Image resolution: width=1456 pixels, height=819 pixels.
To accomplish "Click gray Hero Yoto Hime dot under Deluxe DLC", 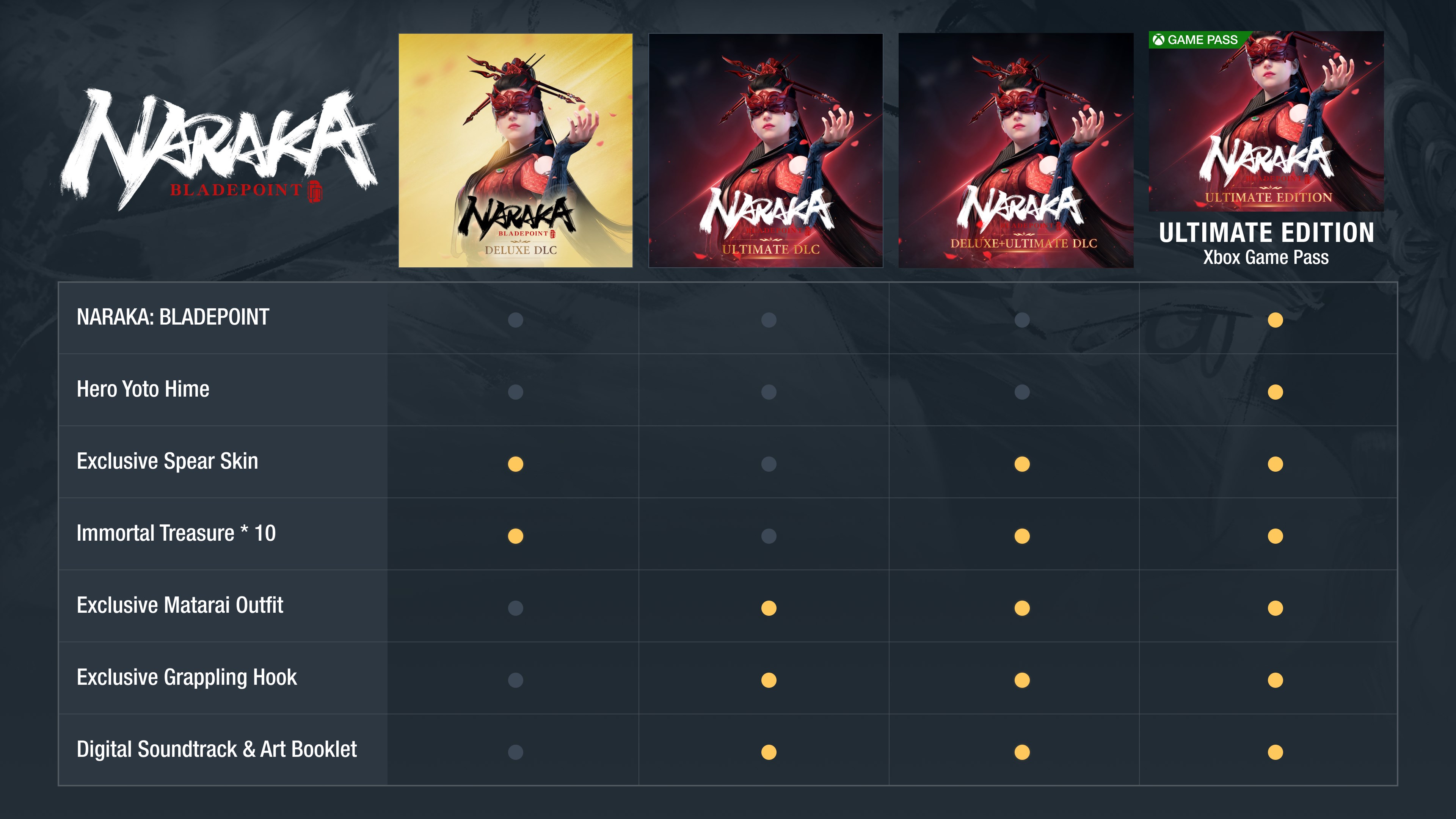I will (x=516, y=392).
